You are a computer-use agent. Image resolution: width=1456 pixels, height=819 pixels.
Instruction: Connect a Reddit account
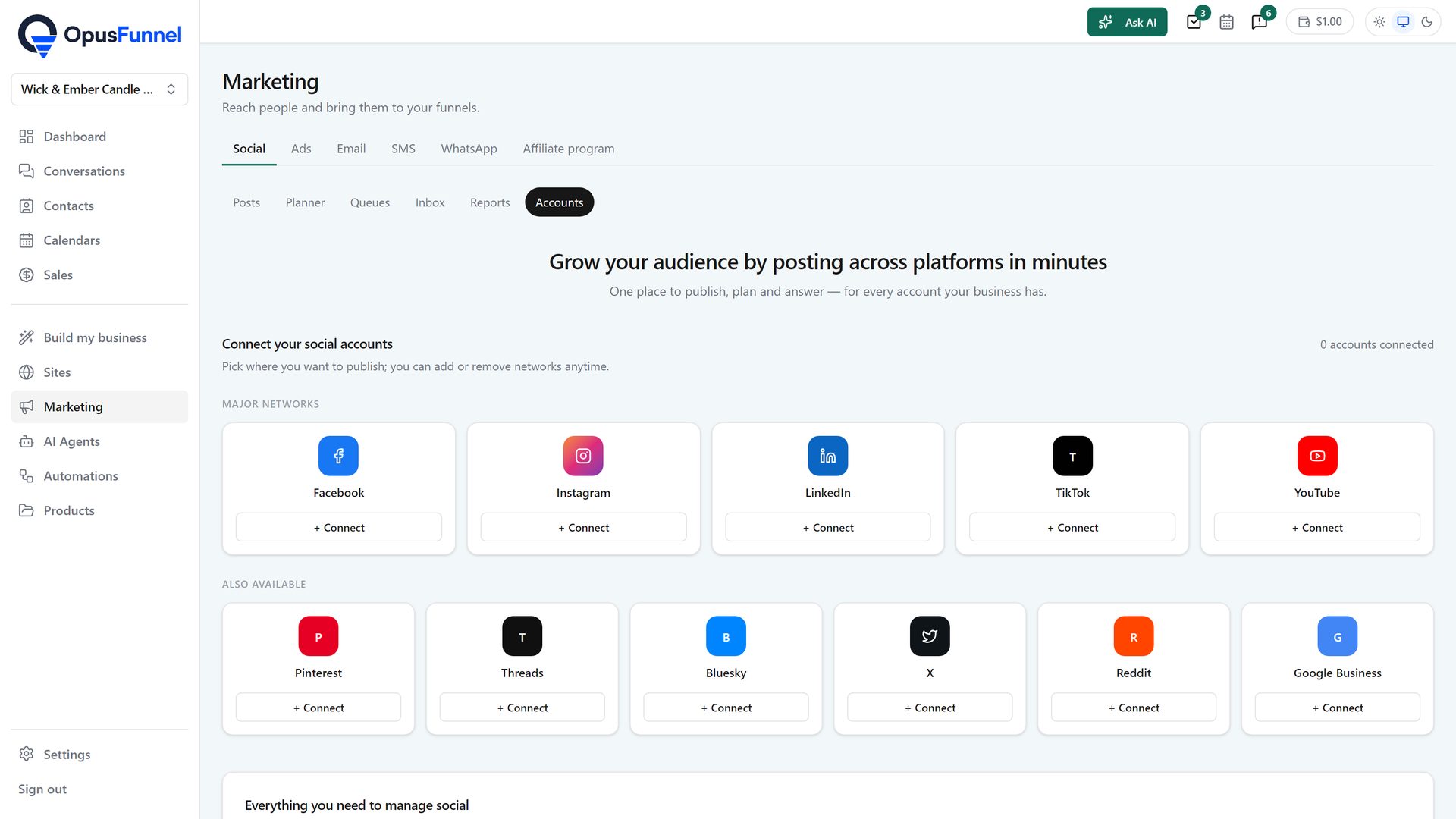(1134, 708)
